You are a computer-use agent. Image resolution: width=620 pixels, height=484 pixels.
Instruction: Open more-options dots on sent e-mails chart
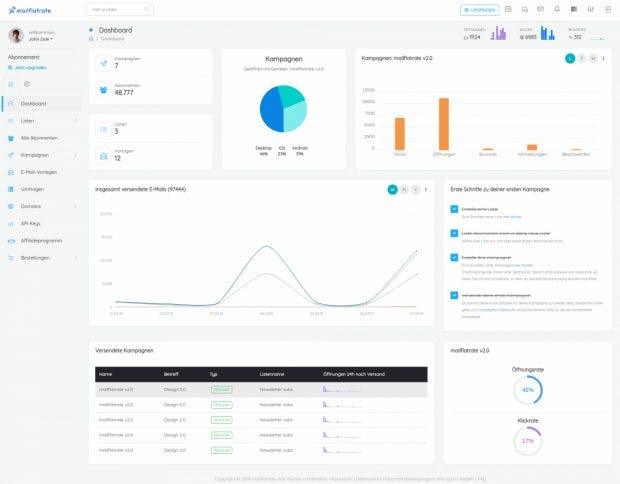click(426, 190)
